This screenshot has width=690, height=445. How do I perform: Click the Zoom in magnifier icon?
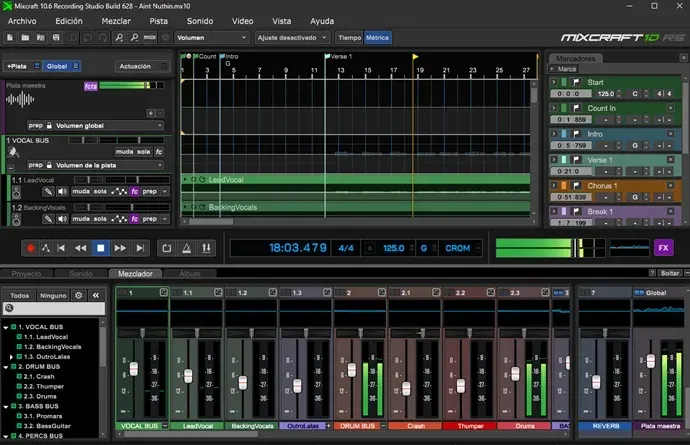[119, 38]
